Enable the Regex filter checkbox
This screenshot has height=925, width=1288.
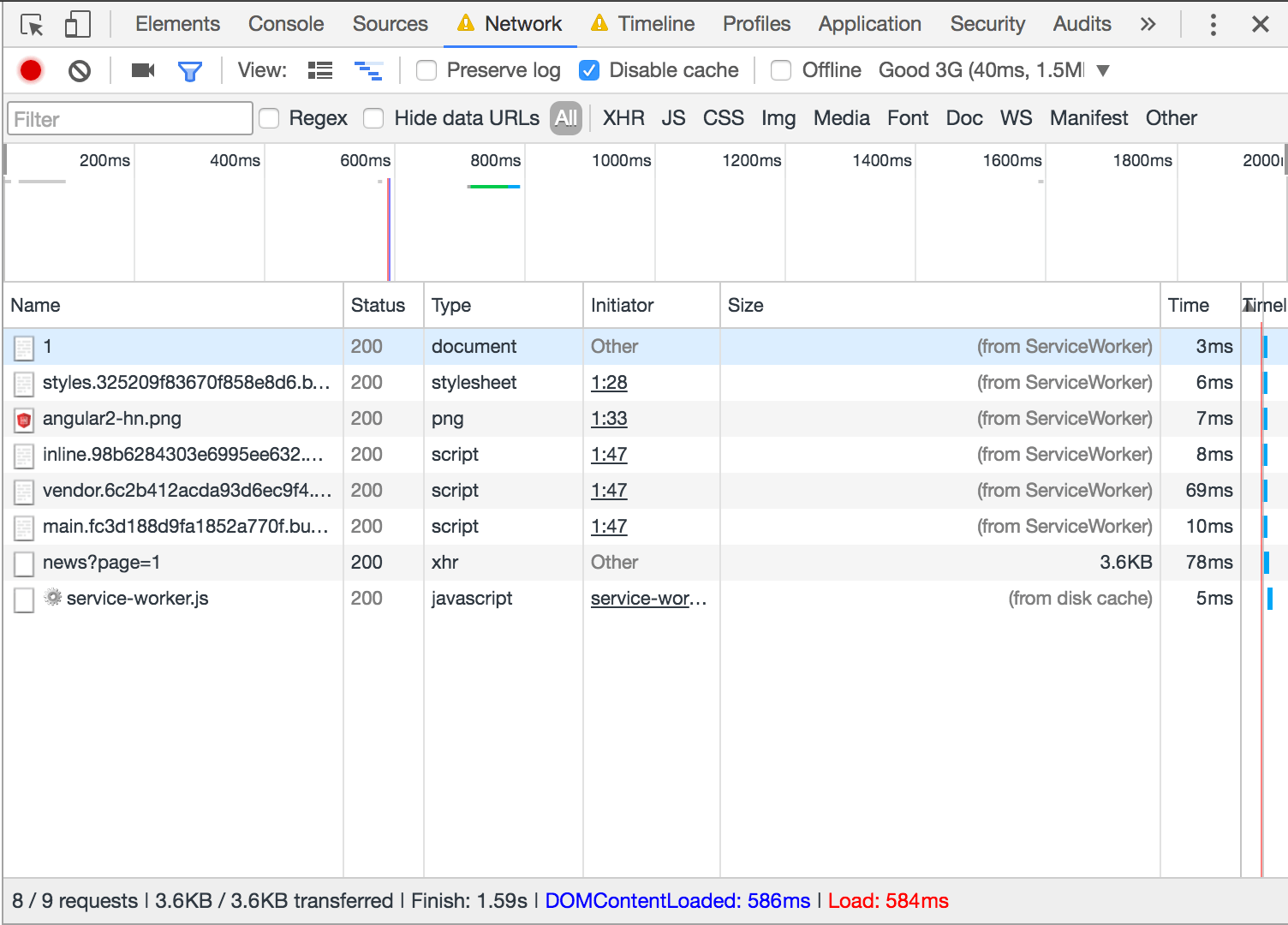pyautogui.click(x=269, y=118)
